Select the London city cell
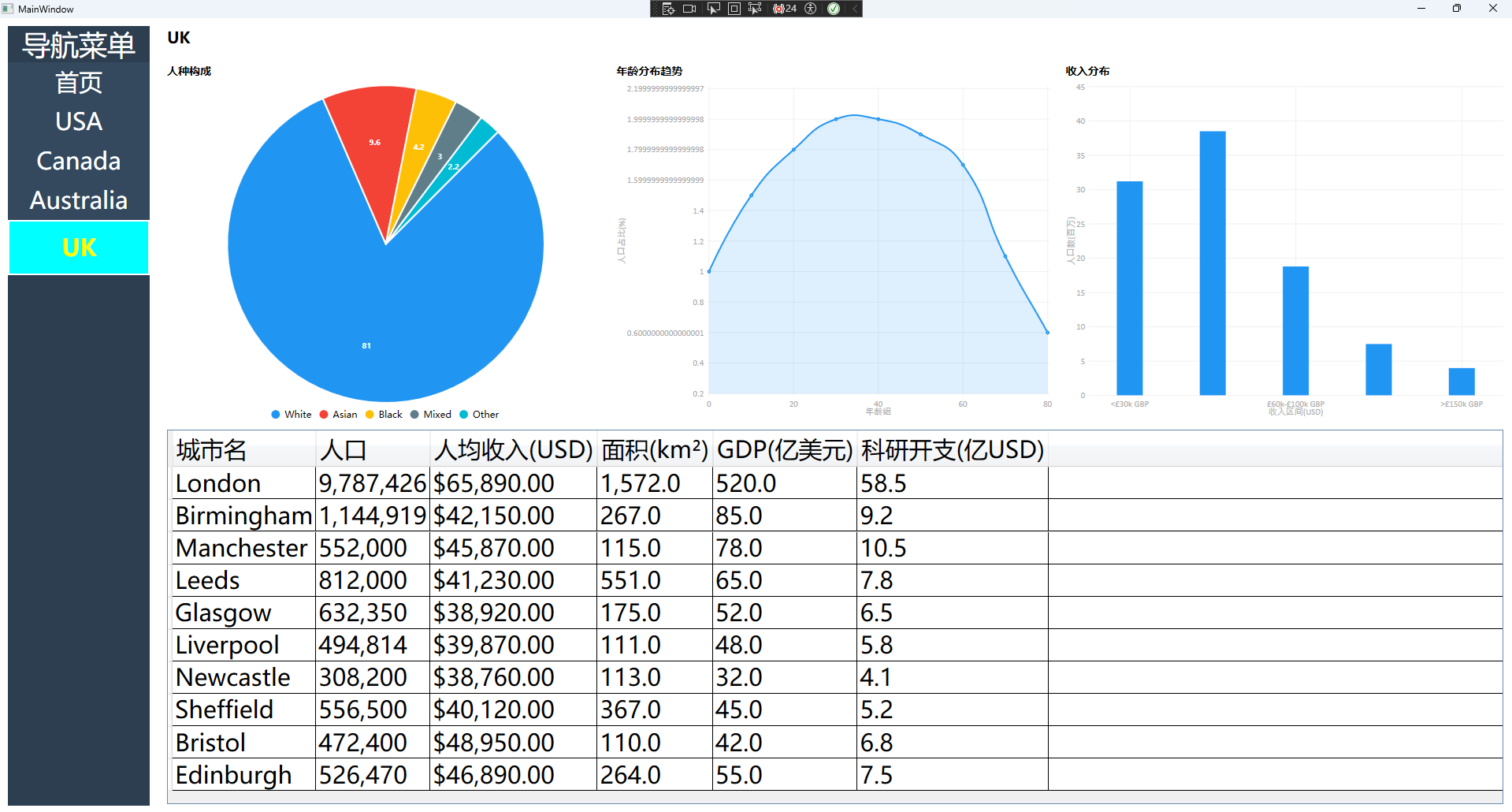This screenshot has width=1512, height=812. click(x=244, y=483)
